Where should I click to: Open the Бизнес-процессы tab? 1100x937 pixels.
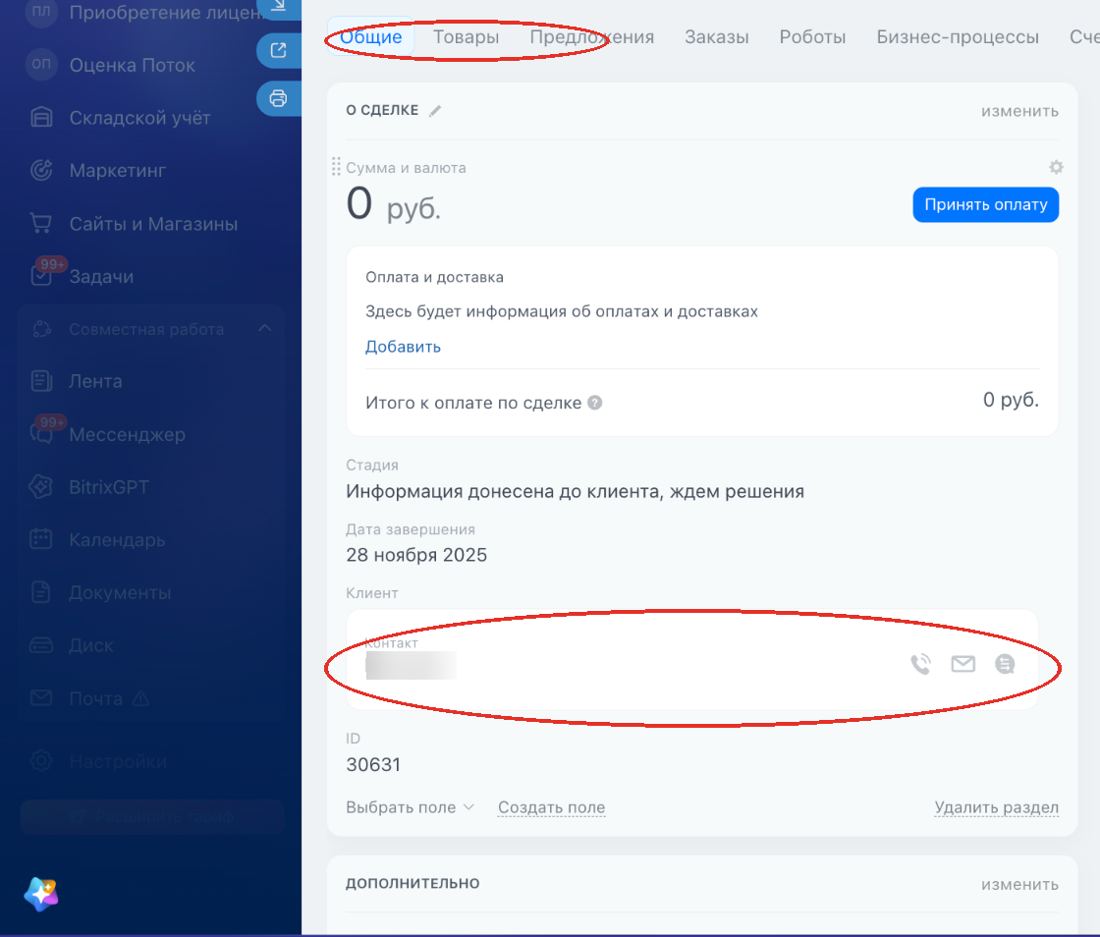[x=958, y=36]
